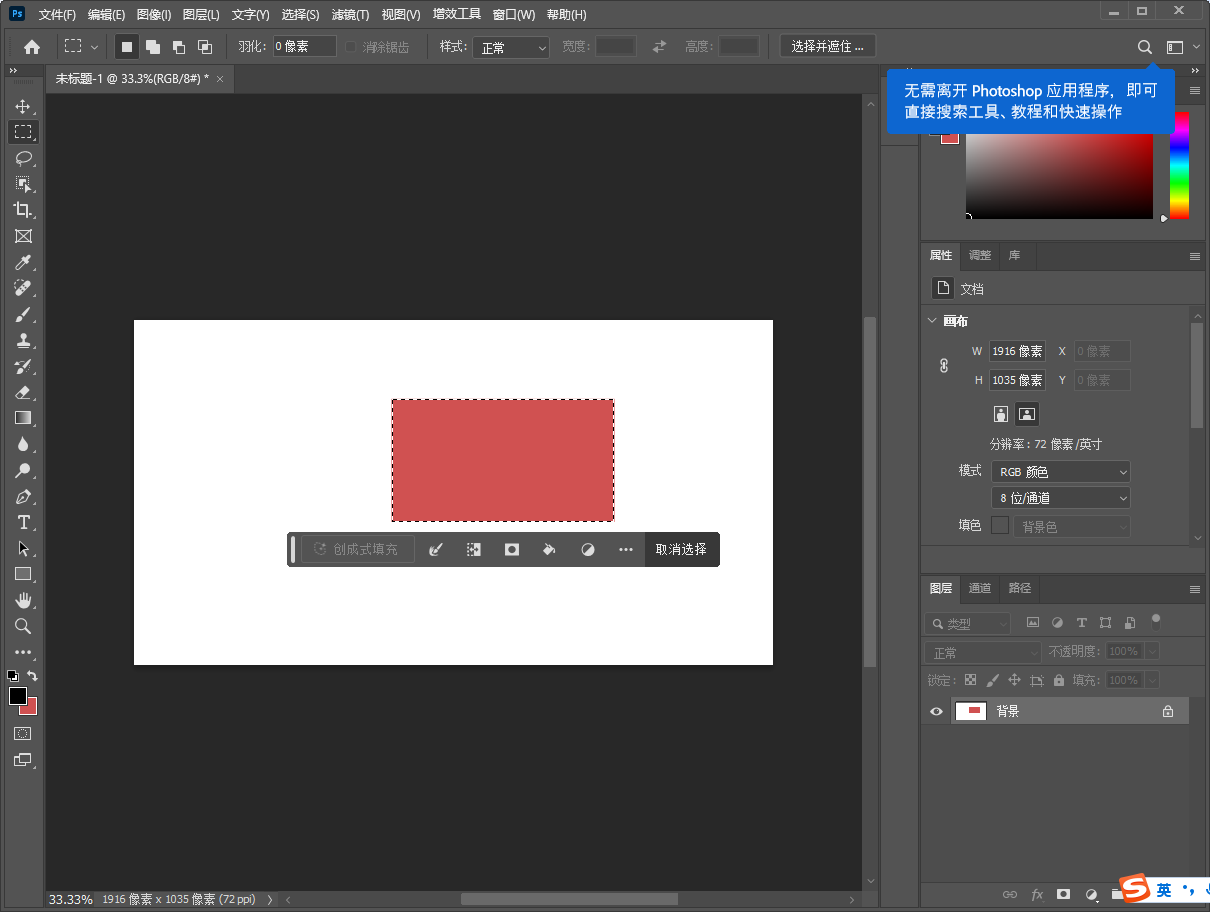Collapse the 画布 section

click(x=932, y=321)
